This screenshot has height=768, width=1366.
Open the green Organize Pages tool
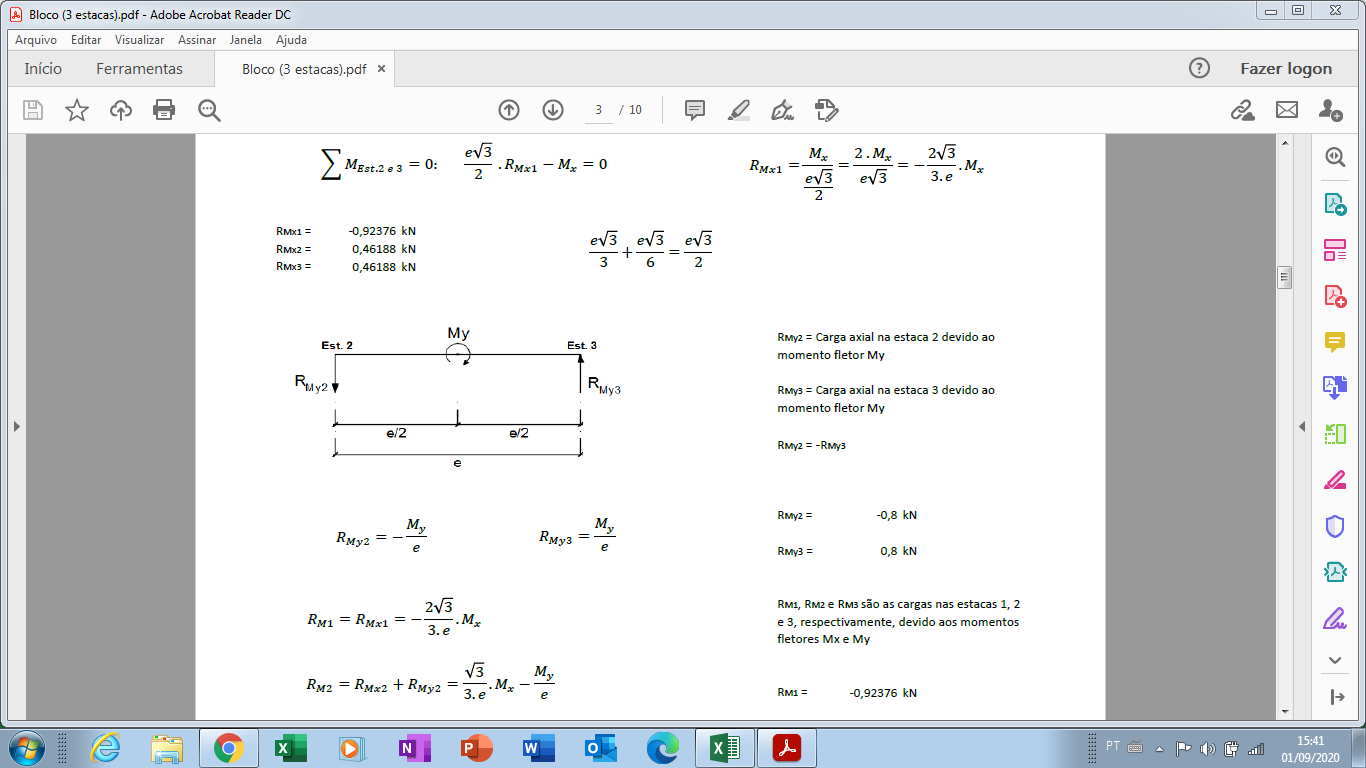pos(1335,434)
